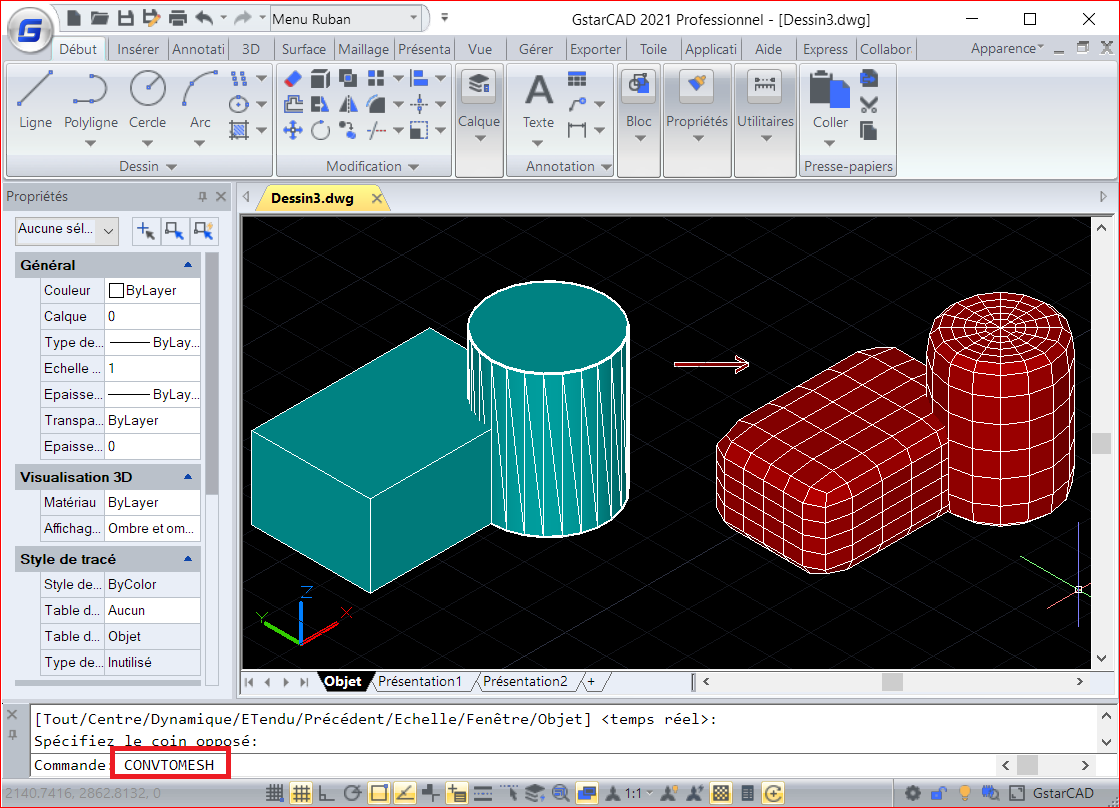
Task: Click the large Texte A icon
Action: (539, 91)
